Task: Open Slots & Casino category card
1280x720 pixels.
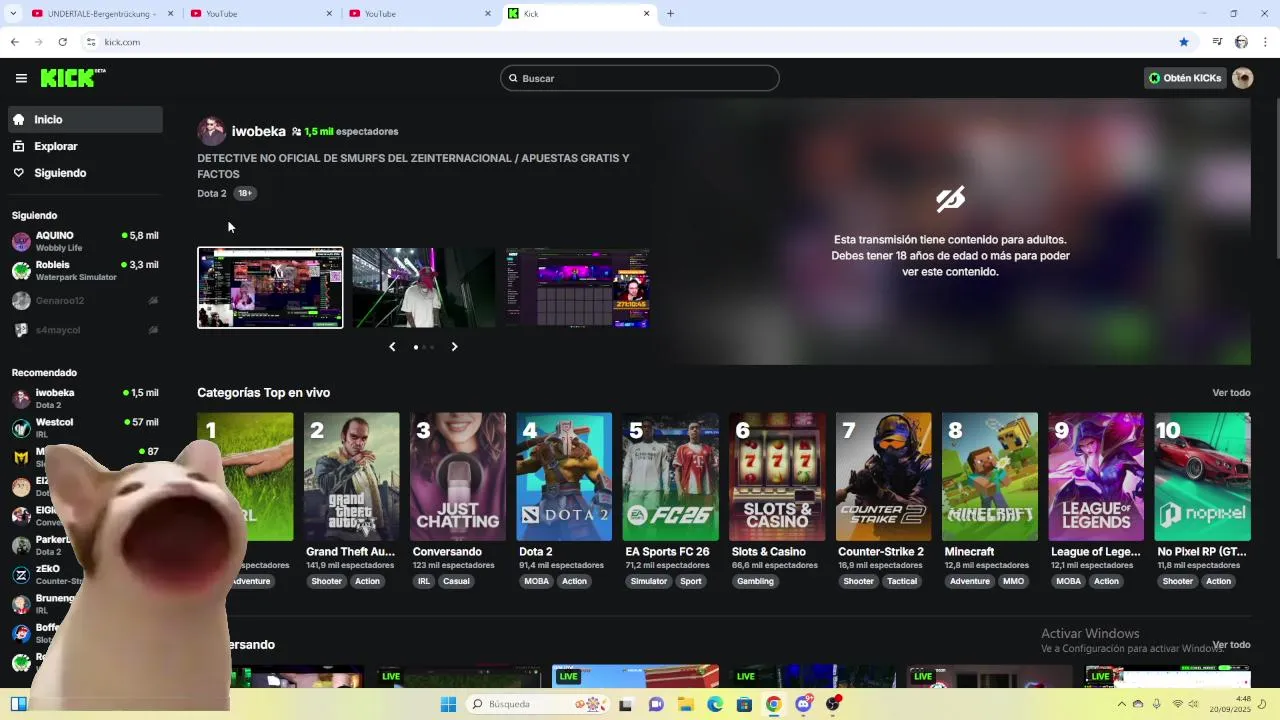Action: [x=777, y=477]
